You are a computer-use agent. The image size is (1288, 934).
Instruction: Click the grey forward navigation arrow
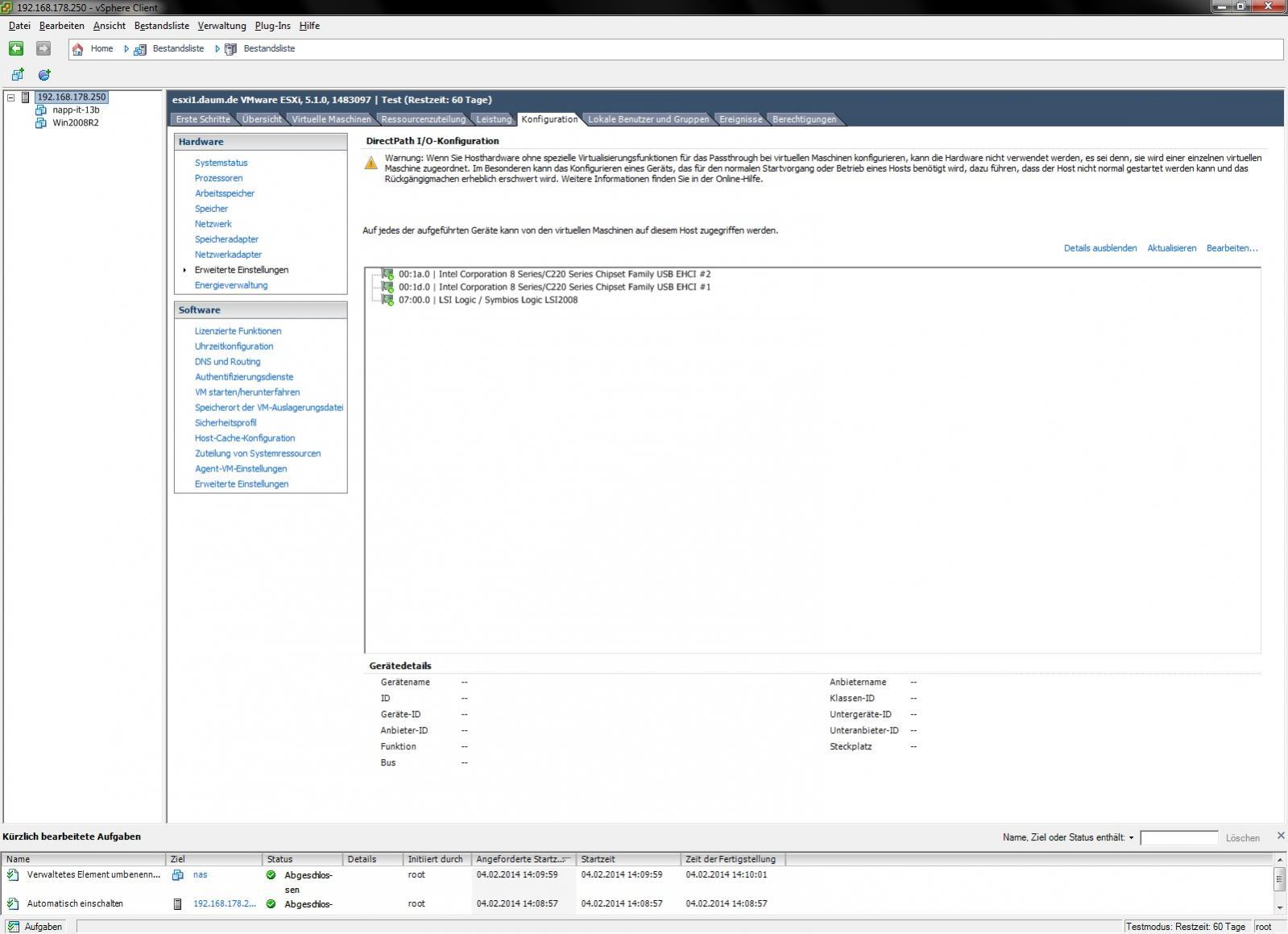43,49
